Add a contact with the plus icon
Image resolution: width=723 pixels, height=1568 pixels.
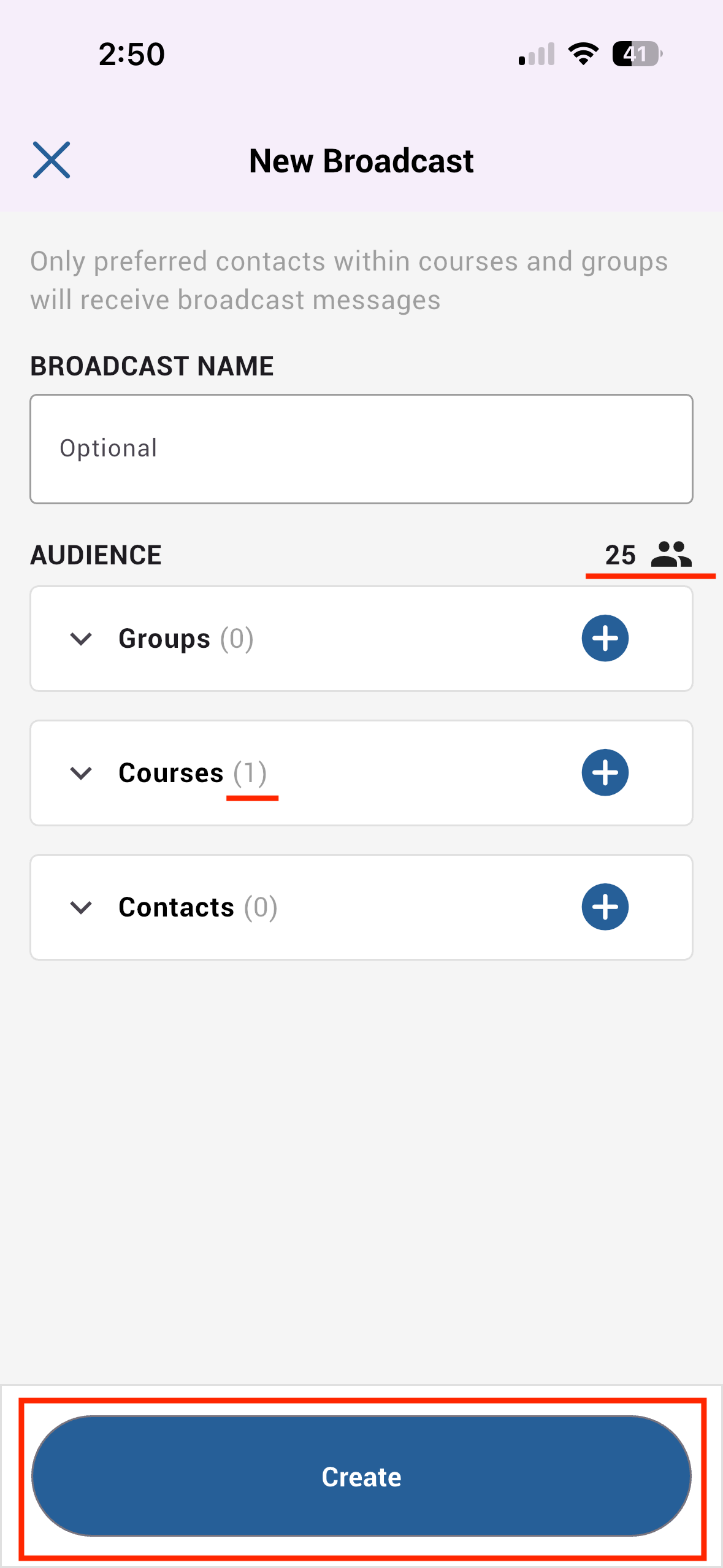[605, 907]
